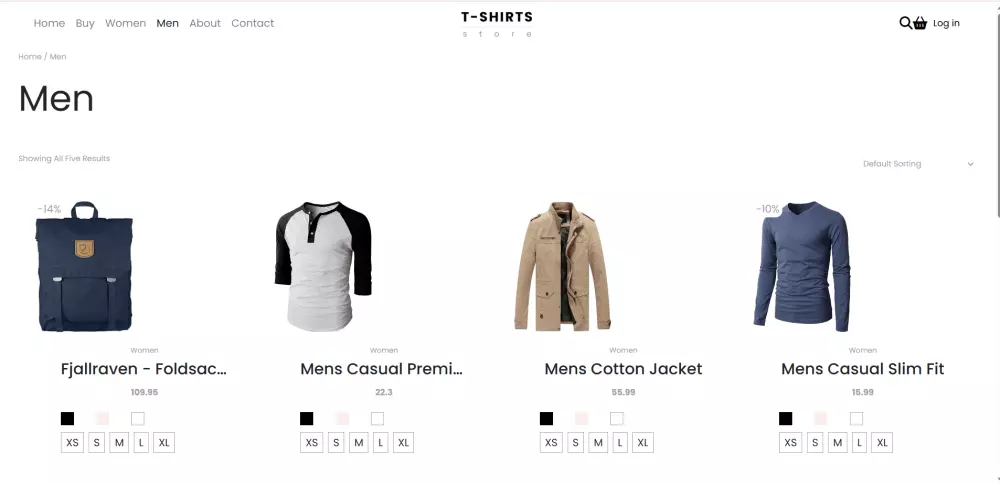This screenshot has height=484, width=1000.
Task: Navigate to the Contact page
Action: pyautogui.click(x=252, y=23)
